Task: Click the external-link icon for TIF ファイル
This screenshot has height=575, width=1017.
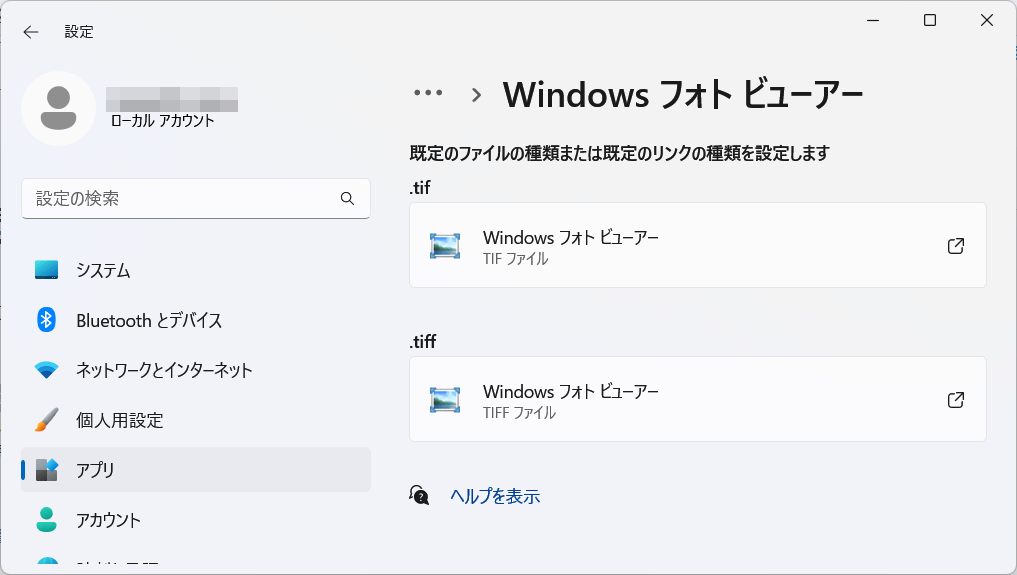Action: [956, 246]
